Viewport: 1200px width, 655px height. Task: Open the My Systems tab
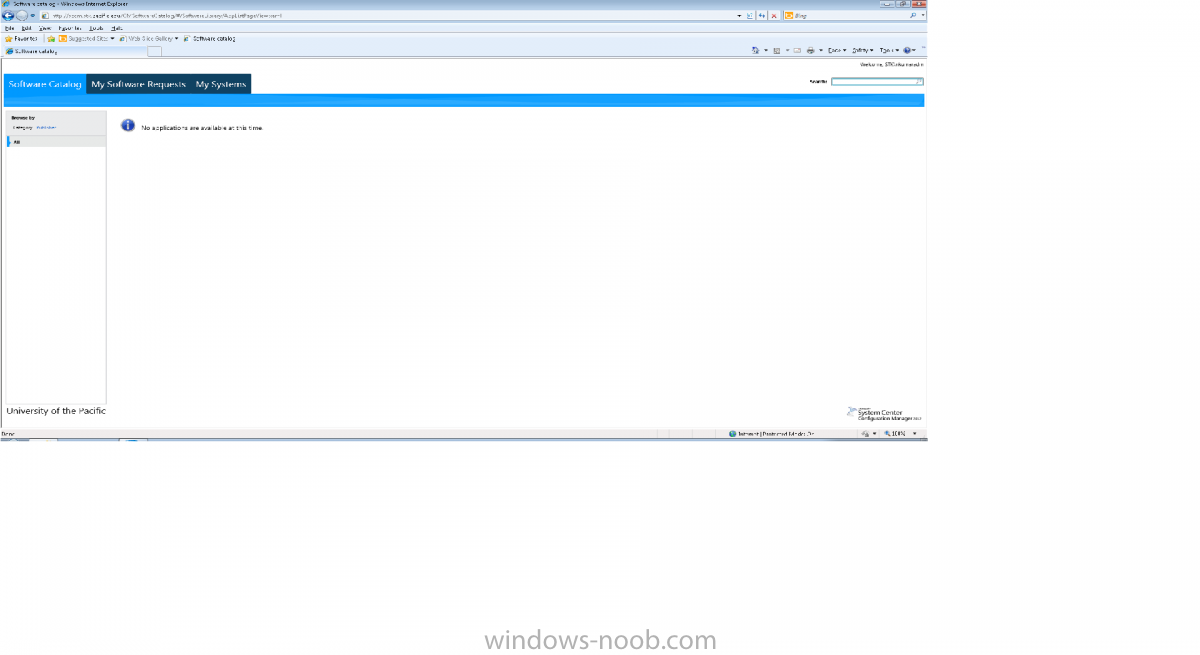[x=220, y=85]
